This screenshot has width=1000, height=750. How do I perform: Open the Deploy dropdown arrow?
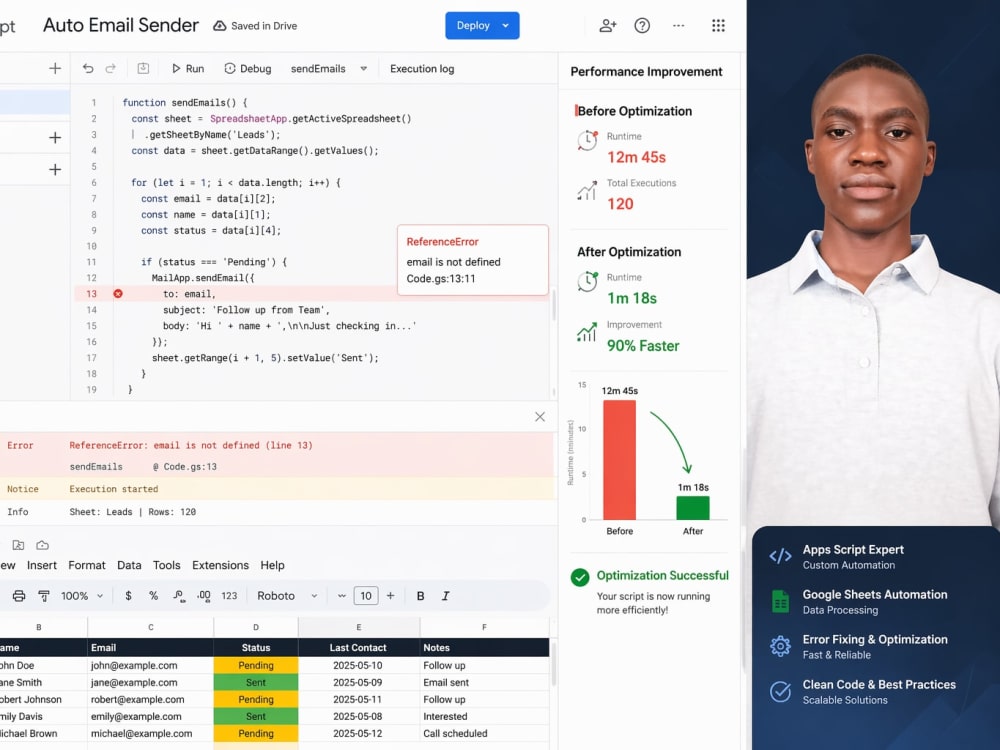pyautogui.click(x=506, y=26)
